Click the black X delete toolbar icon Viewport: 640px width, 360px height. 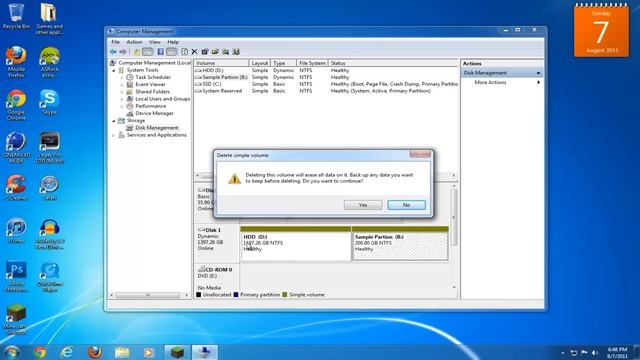194,52
